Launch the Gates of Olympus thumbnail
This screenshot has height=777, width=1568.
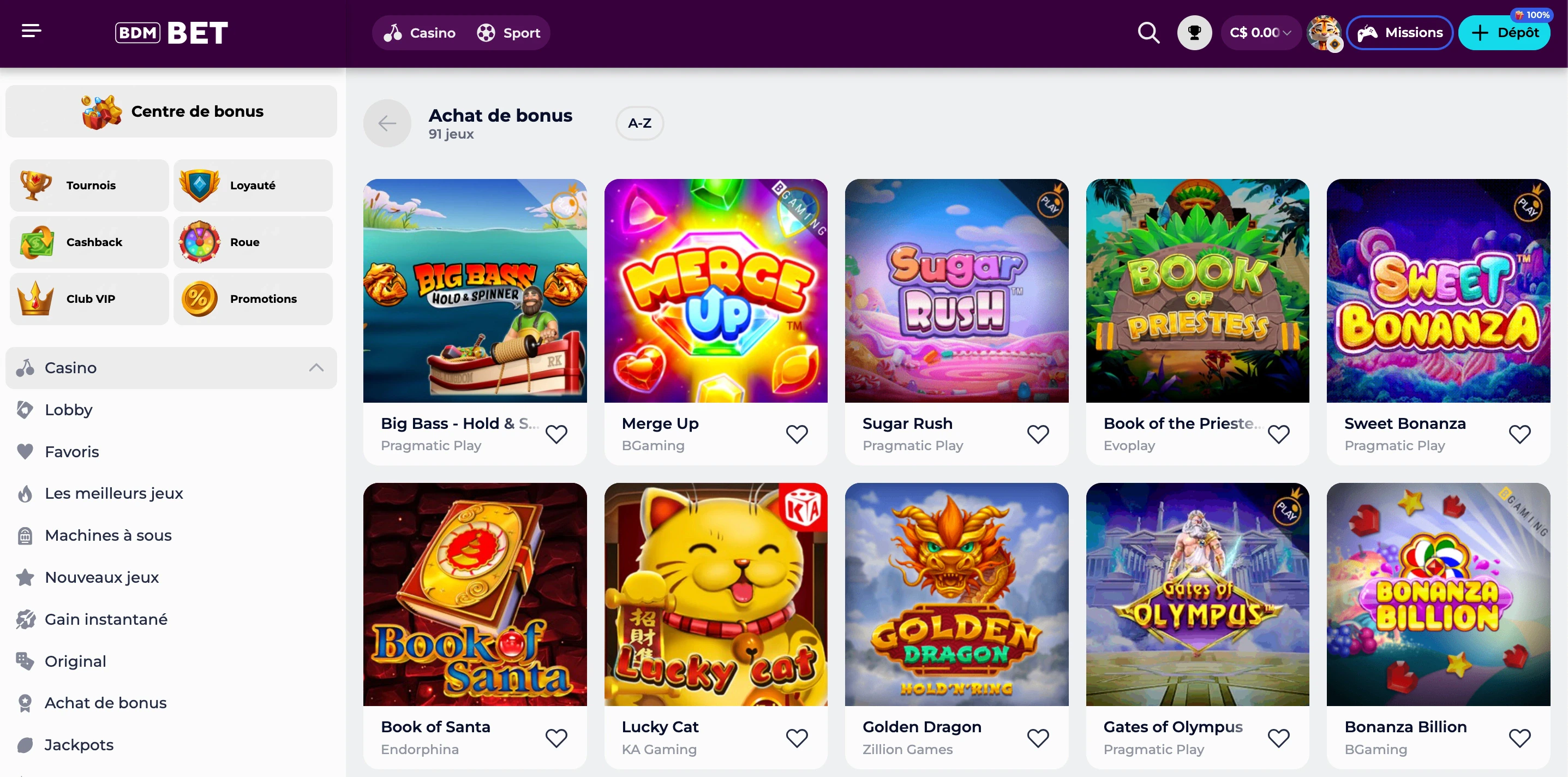tap(1198, 594)
